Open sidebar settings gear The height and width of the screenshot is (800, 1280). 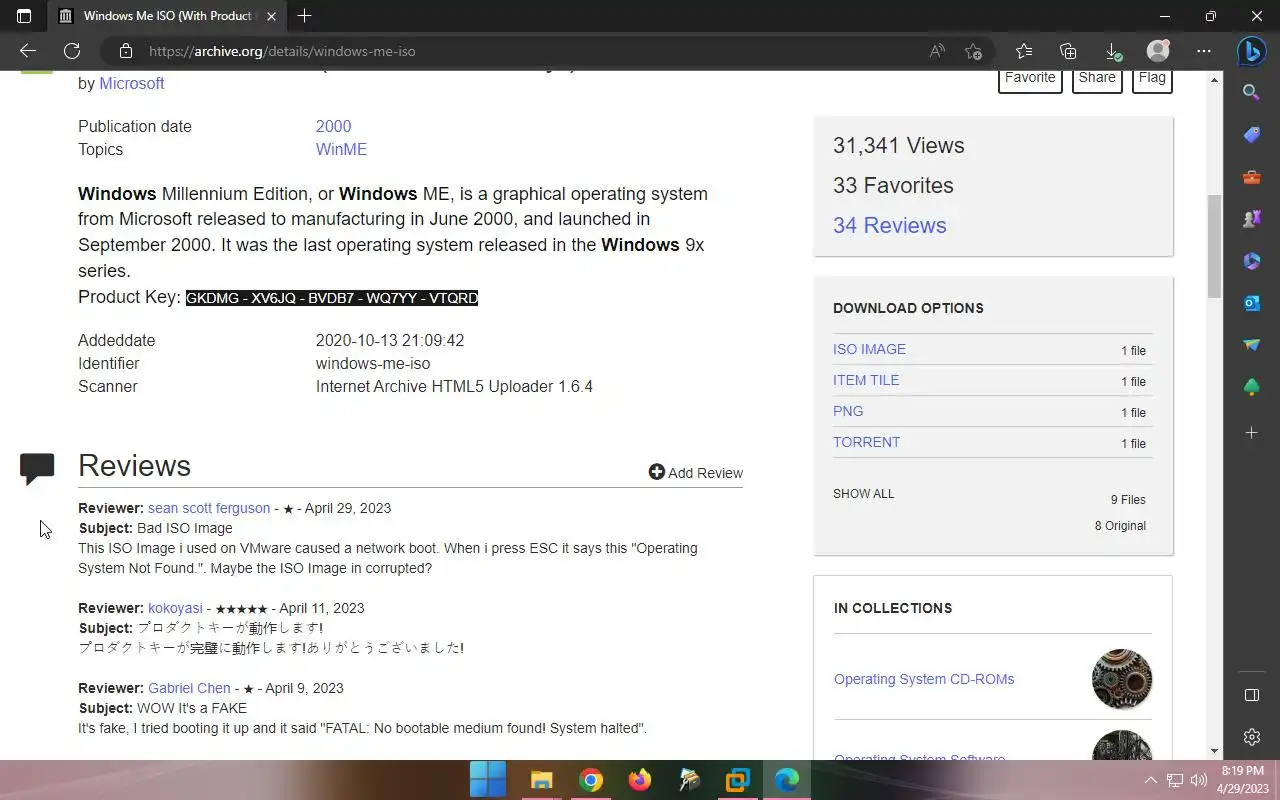click(x=1251, y=737)
